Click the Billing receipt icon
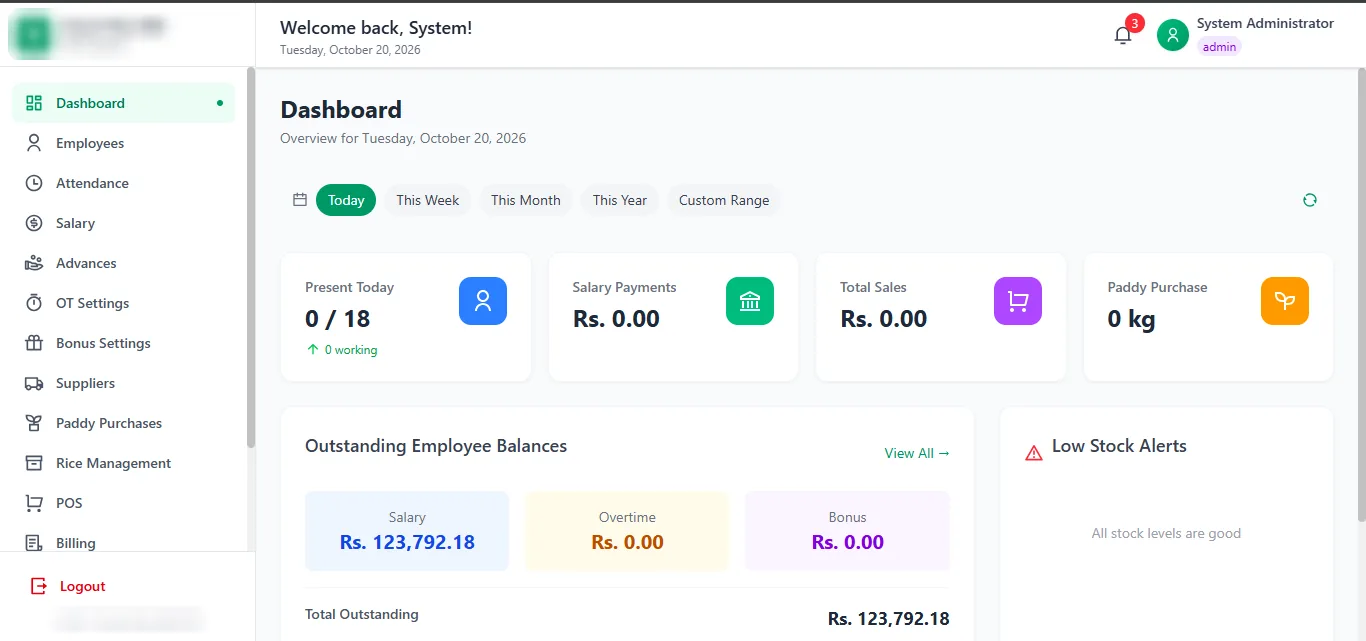Screen dimensions: 1366x641 [34, 543]
